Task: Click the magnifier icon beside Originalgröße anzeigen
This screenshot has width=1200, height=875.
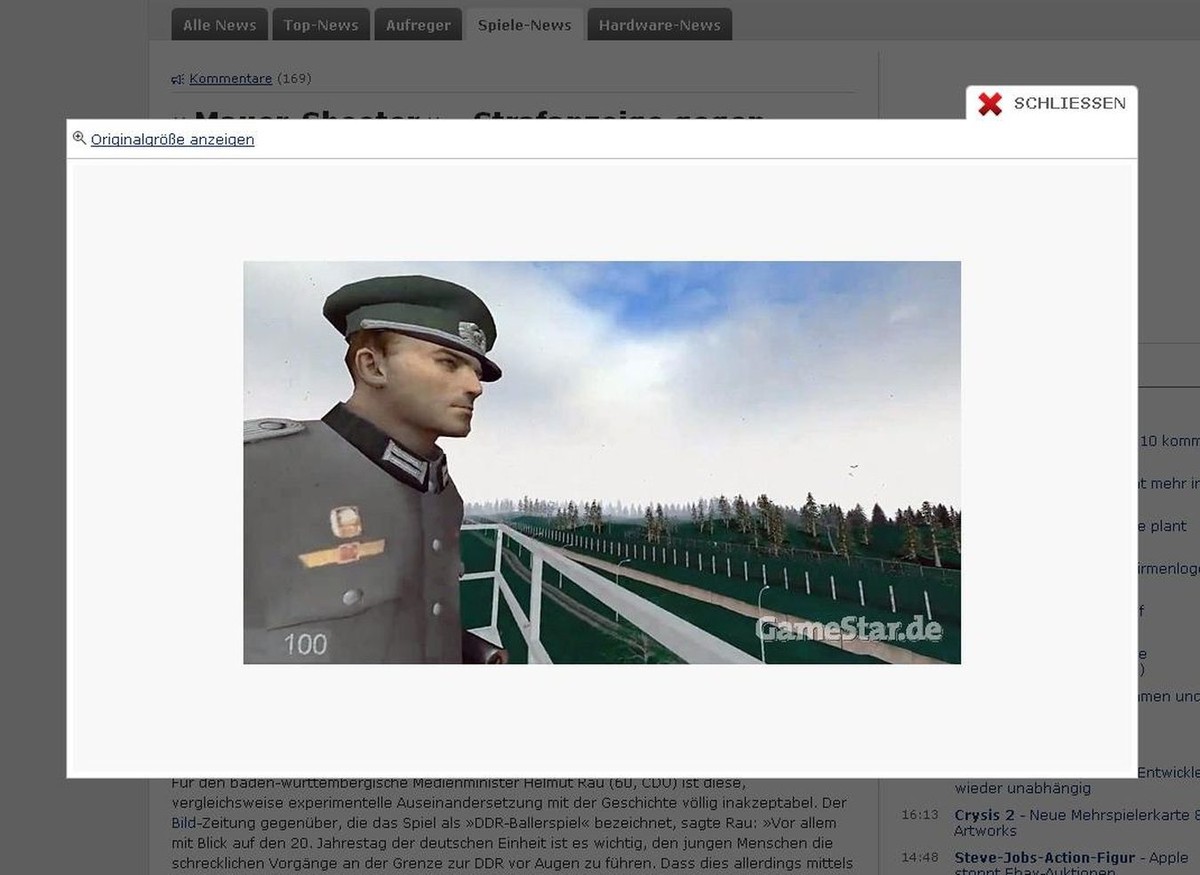Action: tap(80, 138)
